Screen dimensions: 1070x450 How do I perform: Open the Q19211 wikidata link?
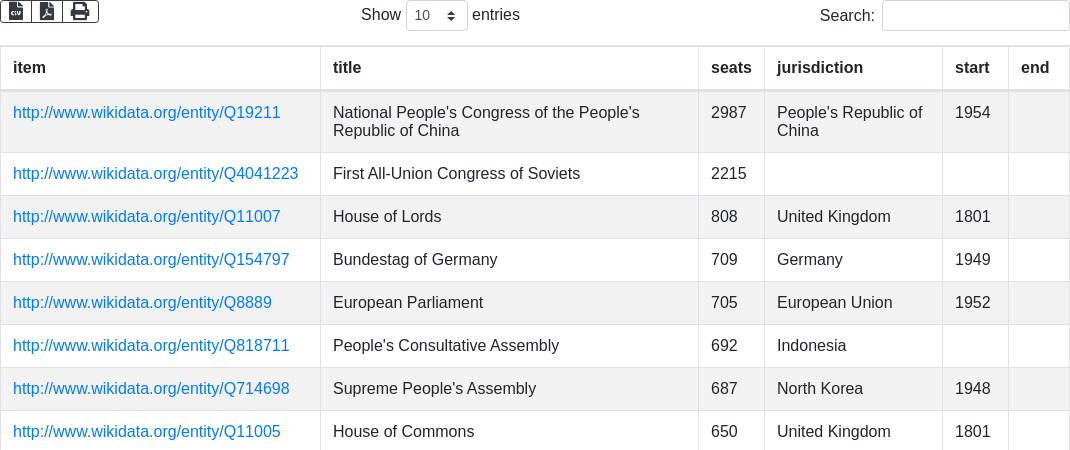(x=147, y=113)
